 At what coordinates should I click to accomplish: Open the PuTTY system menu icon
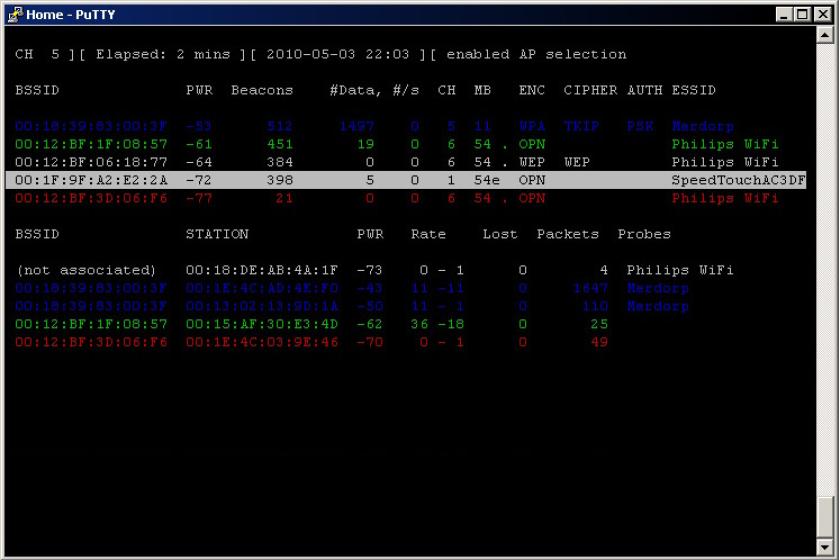pyautogui.click(x=16, y=14)
